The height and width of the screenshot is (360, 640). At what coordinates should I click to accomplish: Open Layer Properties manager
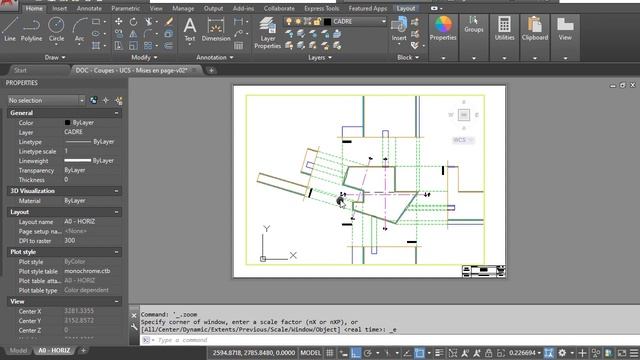point(268,33)
